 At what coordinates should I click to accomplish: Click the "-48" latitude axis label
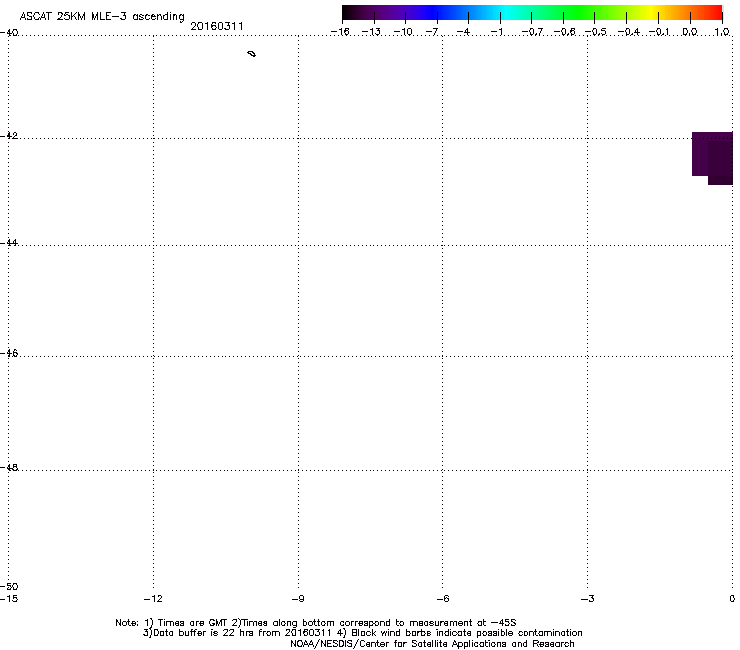tap(9, 467)
